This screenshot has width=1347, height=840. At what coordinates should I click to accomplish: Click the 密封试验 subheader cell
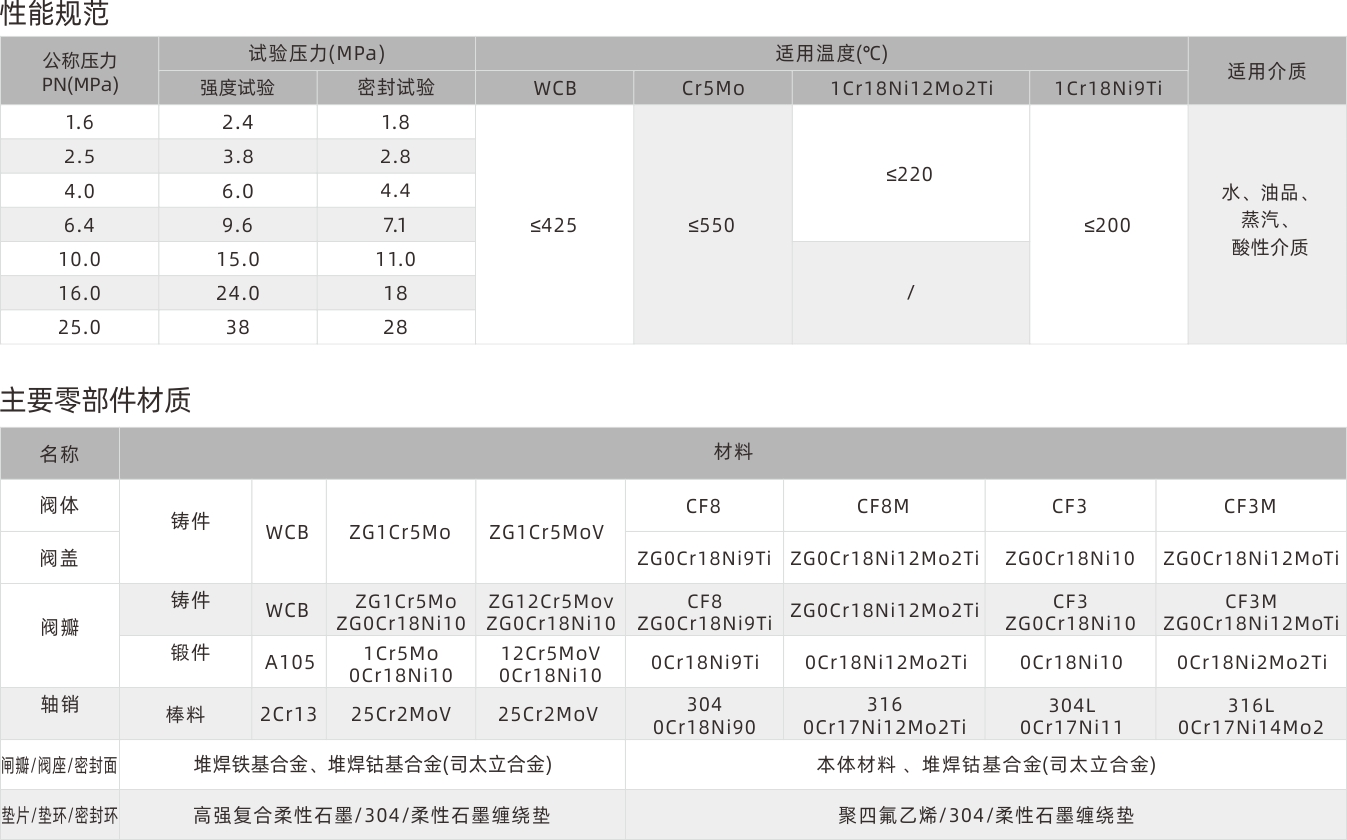tap(396, 87)
